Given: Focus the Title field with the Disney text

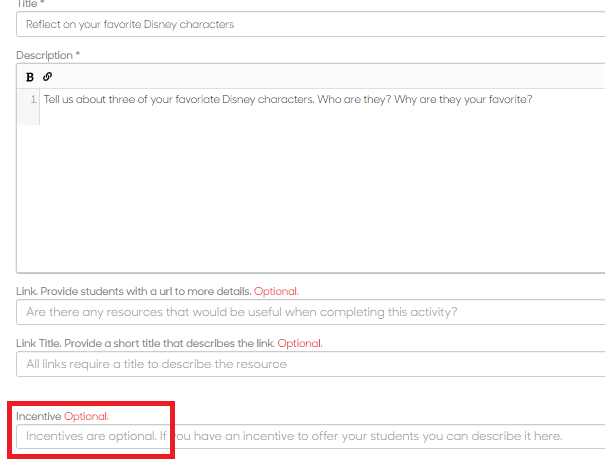Looking at the screenshot, I should click(311, 24).
